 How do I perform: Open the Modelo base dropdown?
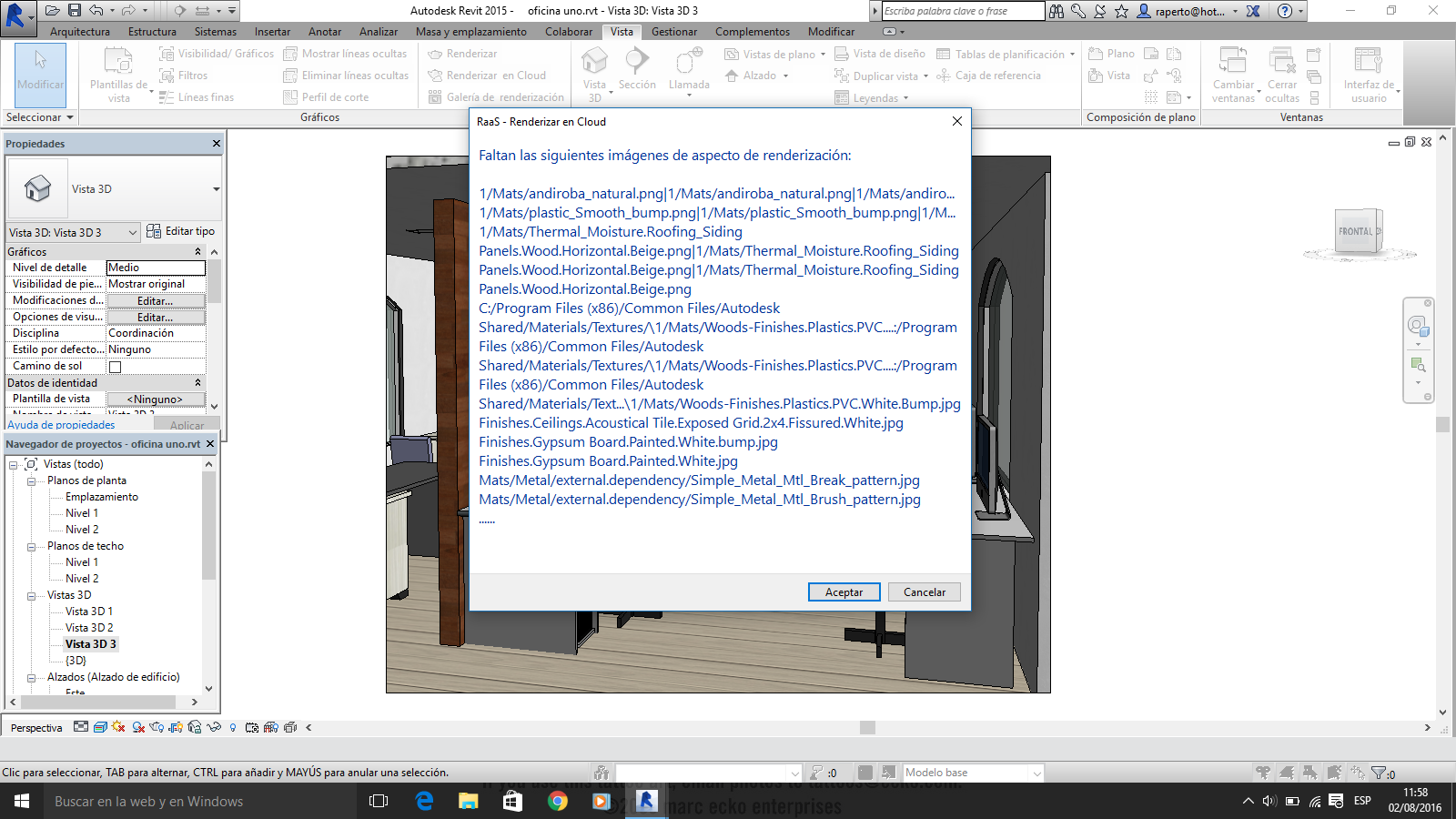click(1036, 772)
